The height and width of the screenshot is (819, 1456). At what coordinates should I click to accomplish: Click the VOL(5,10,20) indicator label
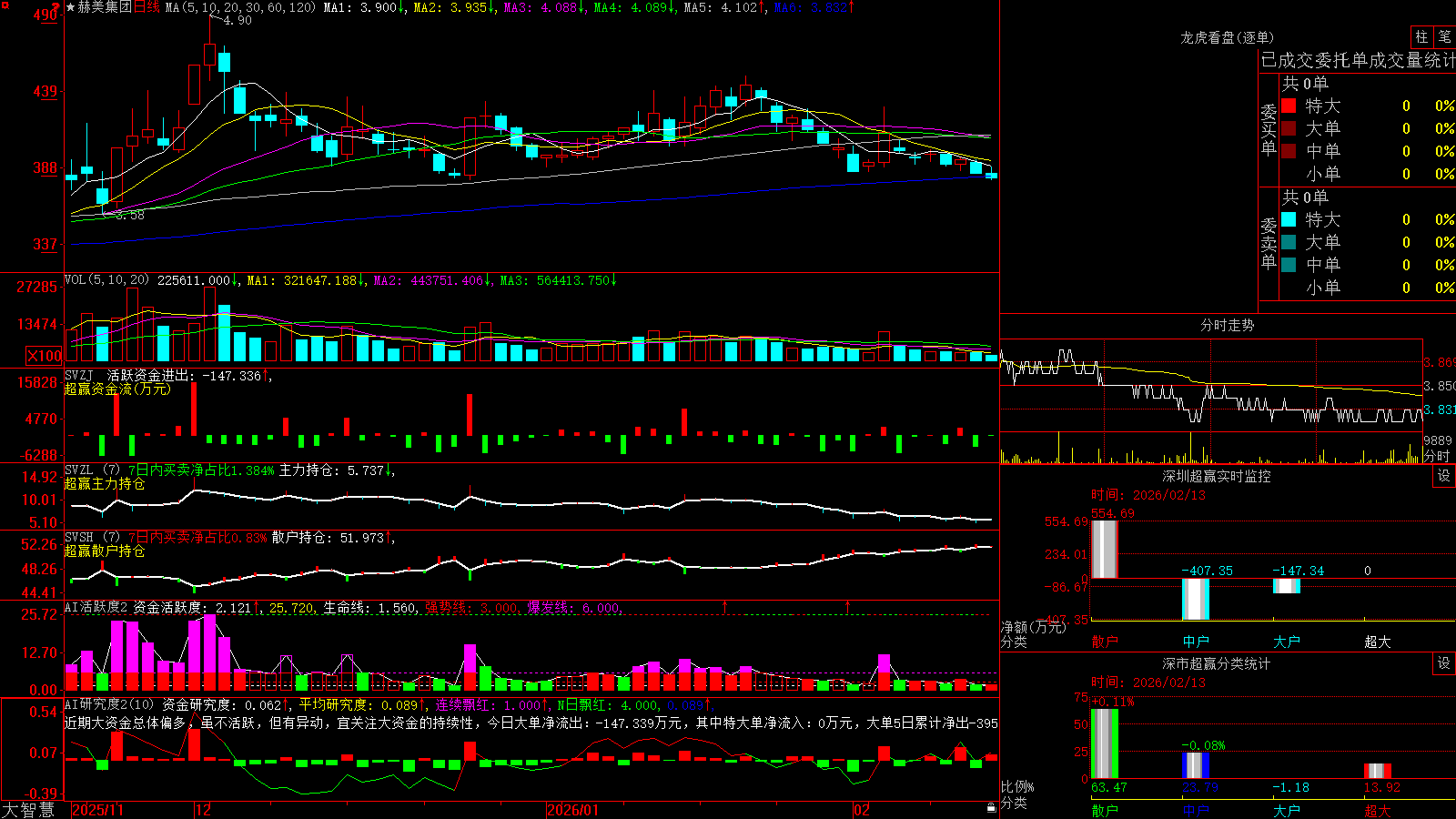click(107, 280)
